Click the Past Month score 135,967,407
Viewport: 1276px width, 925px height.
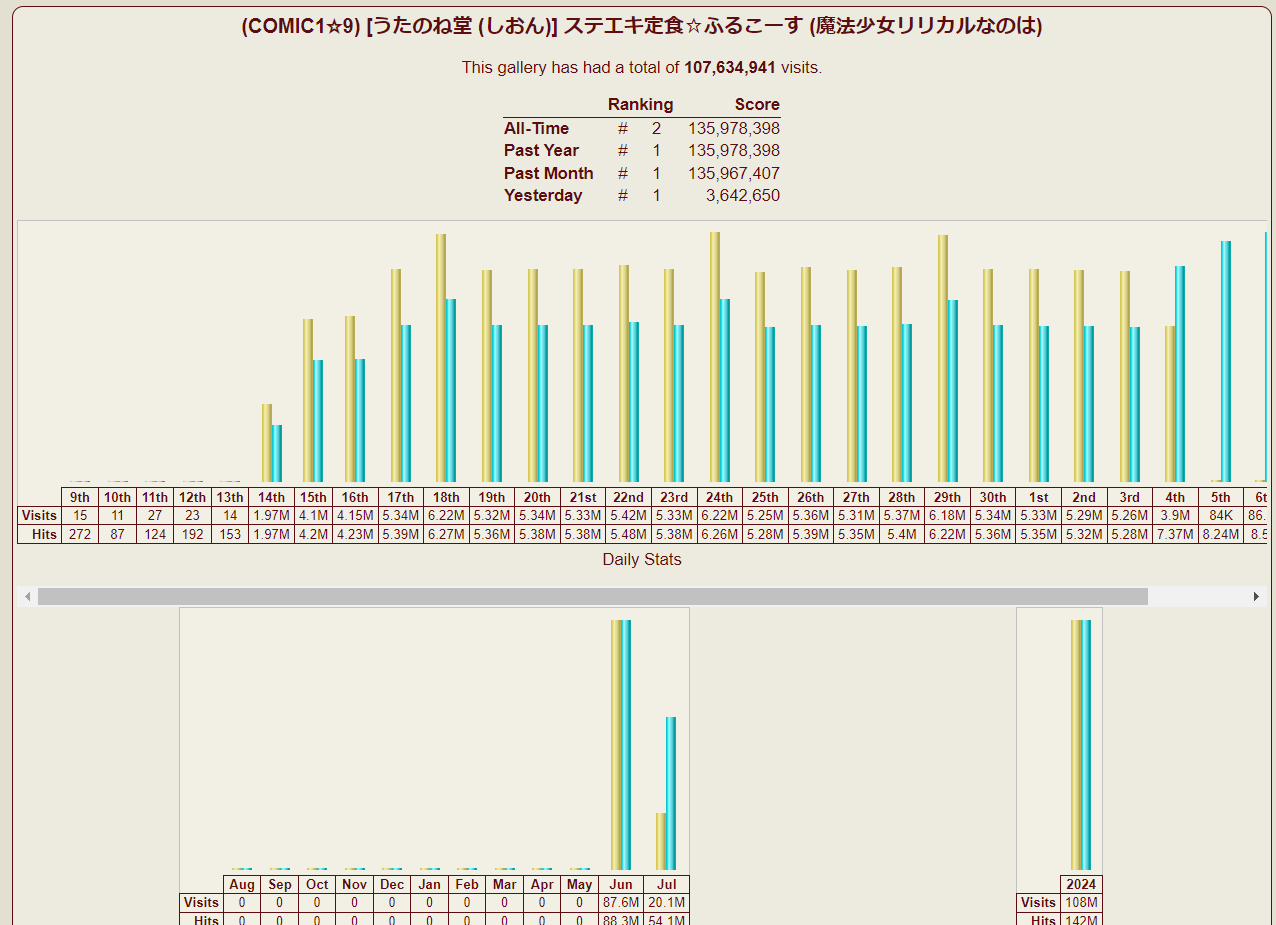pyautogui.click(x=734, y=173)
